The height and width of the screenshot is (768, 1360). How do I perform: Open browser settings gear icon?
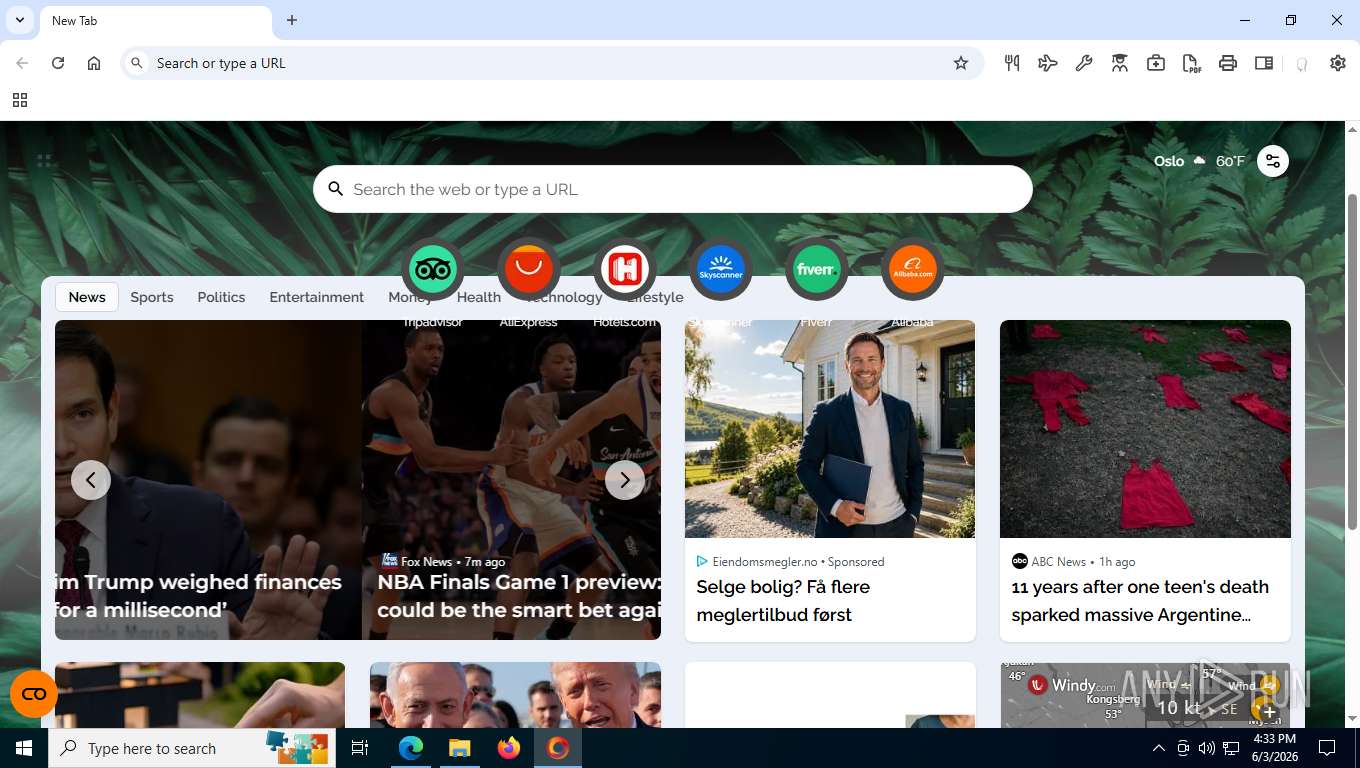click(1338, 63)
